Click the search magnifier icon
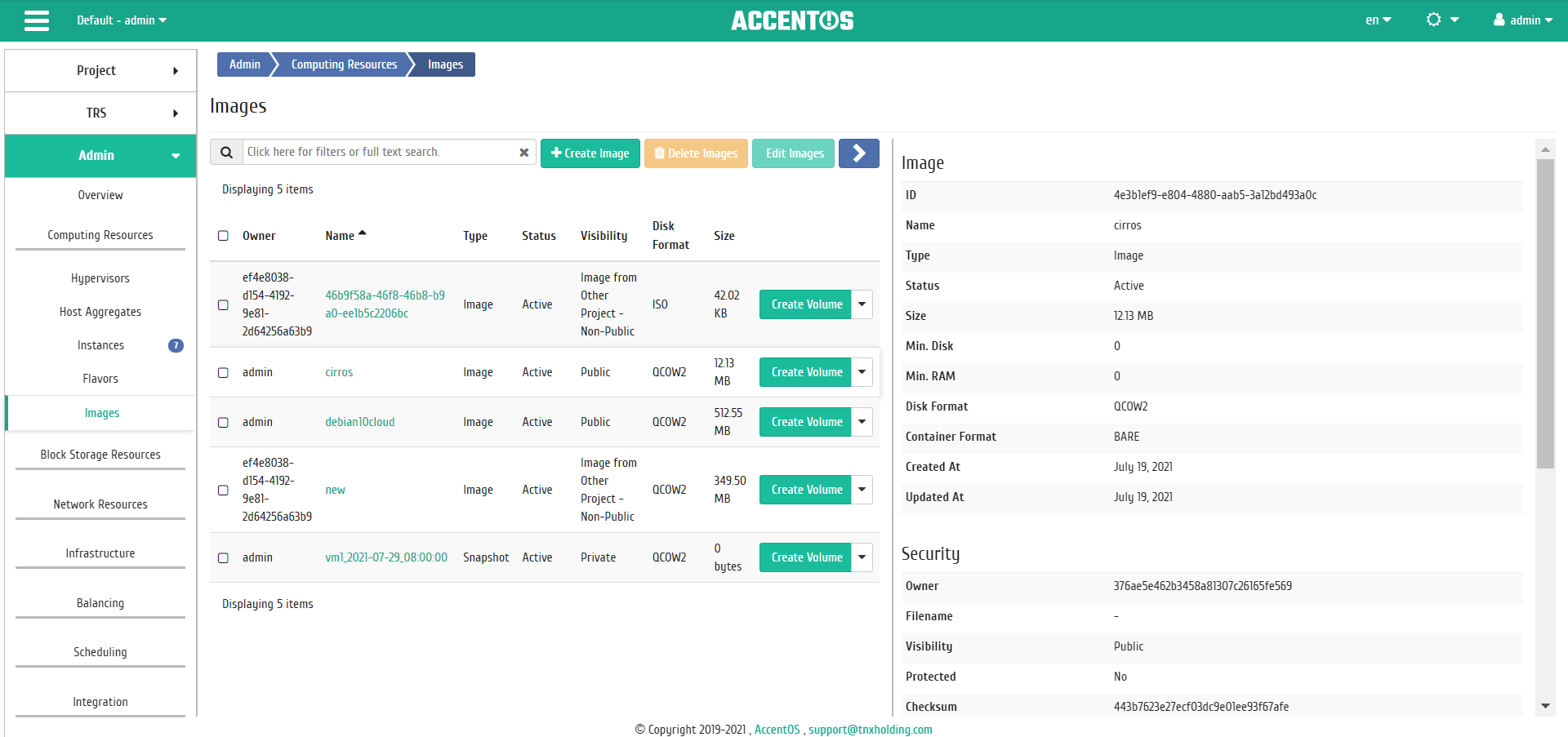The height and width of the screenshot is (737, 1568). coord(227,152)
